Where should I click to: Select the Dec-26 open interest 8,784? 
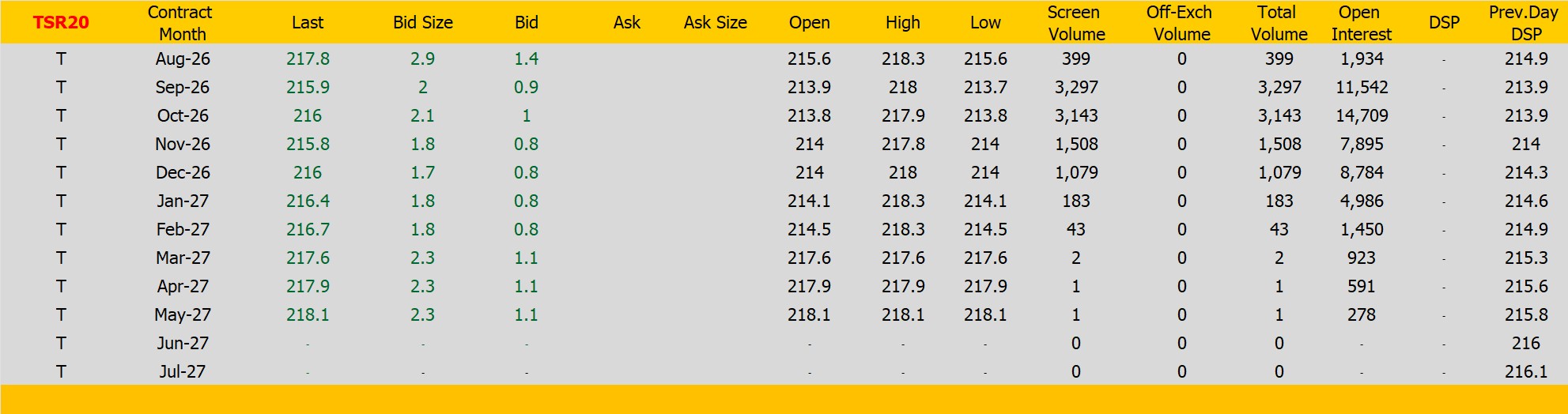pos(1362,173)
